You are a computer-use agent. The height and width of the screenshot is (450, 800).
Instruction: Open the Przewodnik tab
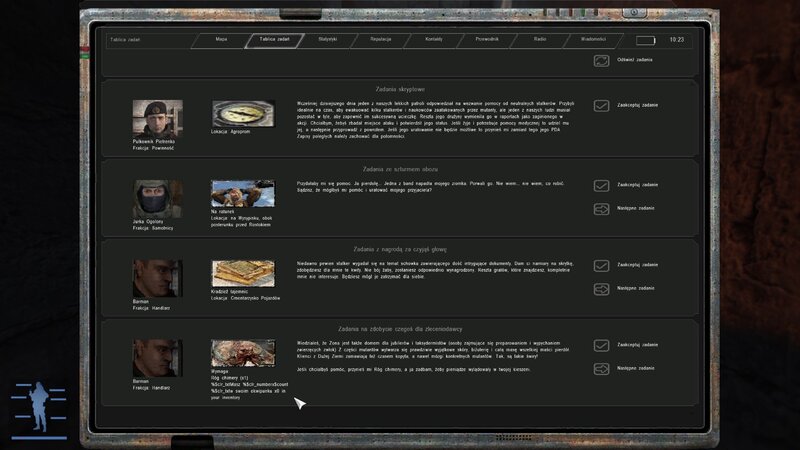point(486,40)
